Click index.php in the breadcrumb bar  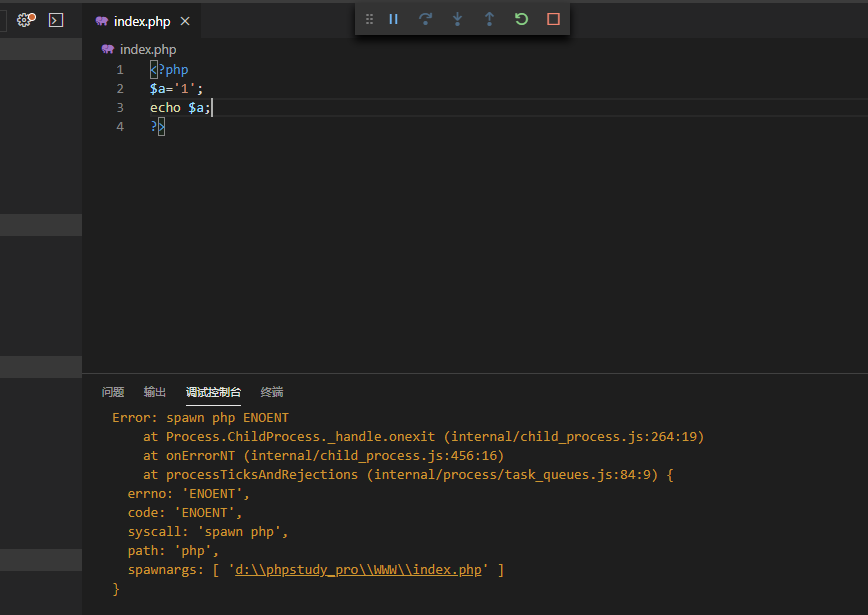coord(148,49)
